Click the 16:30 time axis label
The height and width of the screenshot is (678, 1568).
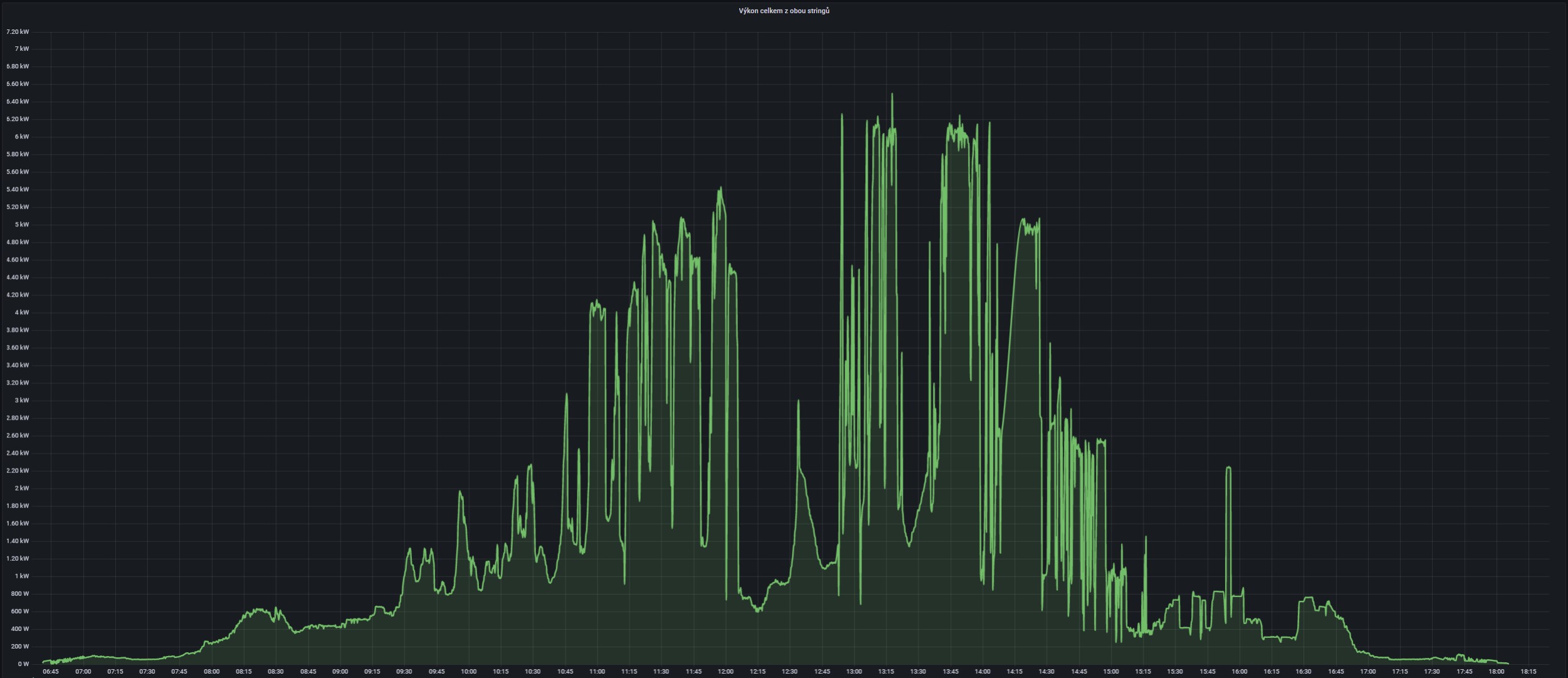pyautogui.click(x=1303, y=671)
